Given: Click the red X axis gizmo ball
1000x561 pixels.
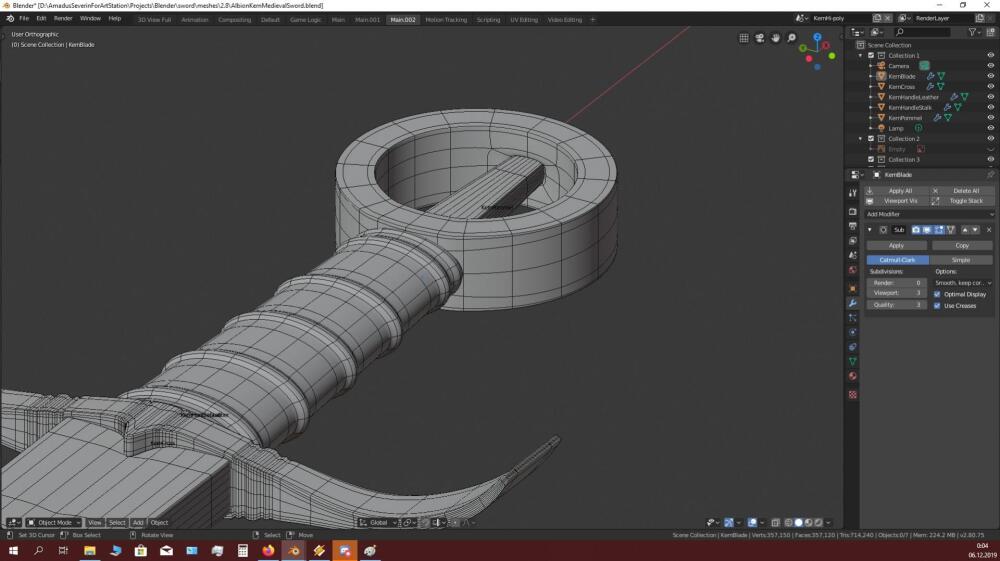Looking at the screenshot, I should coord(826,46).
